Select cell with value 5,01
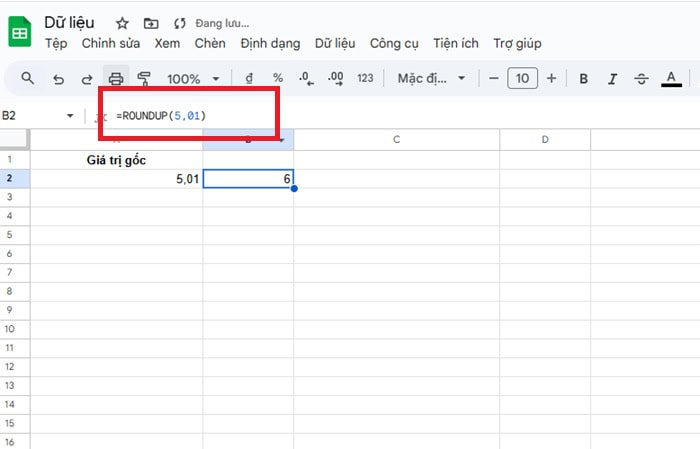 [x=116, y=179]
